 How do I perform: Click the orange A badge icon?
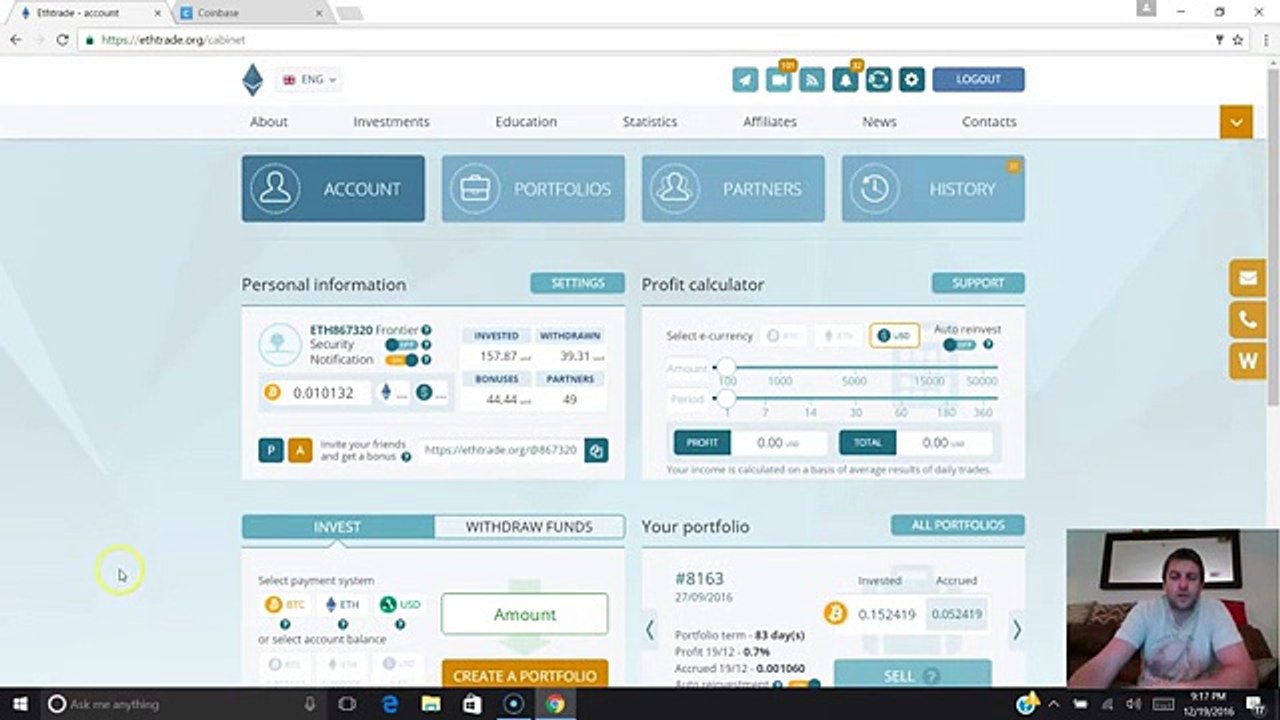(x=300, y=450)
